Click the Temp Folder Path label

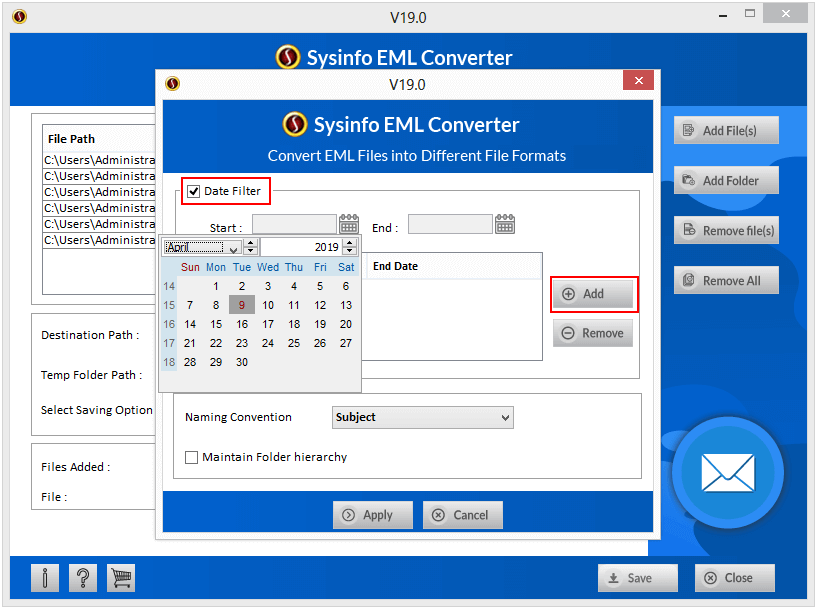(91, 375)
